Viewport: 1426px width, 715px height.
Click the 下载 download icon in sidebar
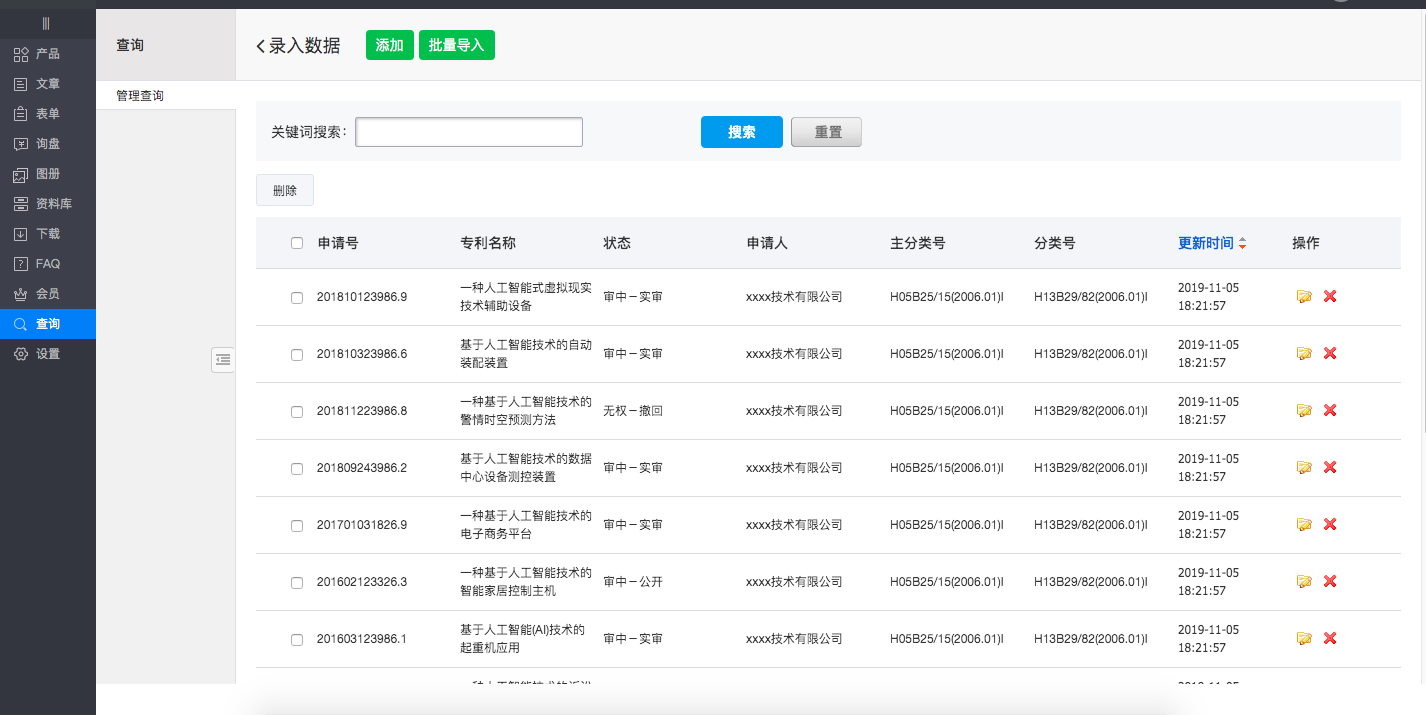pyautogui.click(x=21, y=234)
